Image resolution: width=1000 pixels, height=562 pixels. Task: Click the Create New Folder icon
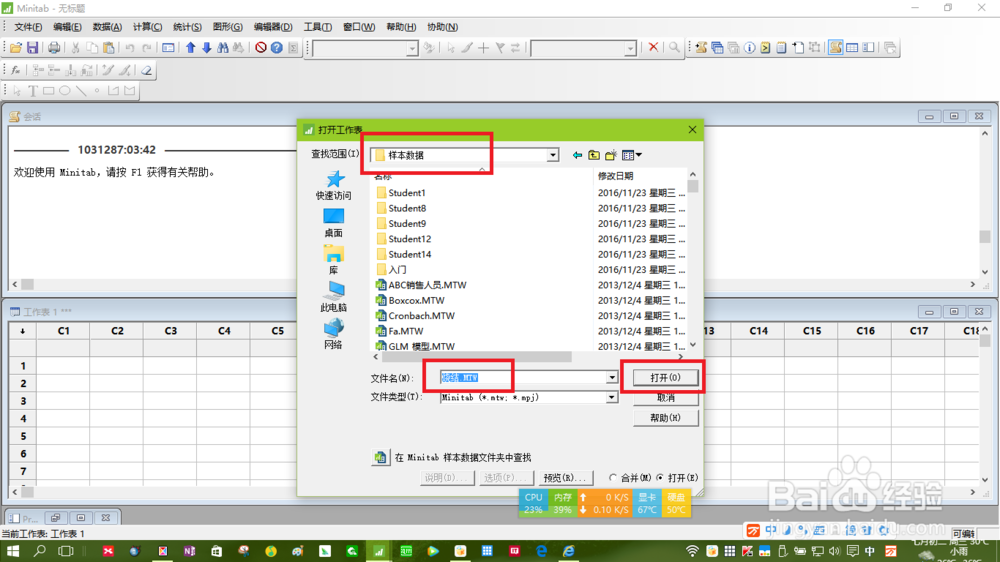611,155
